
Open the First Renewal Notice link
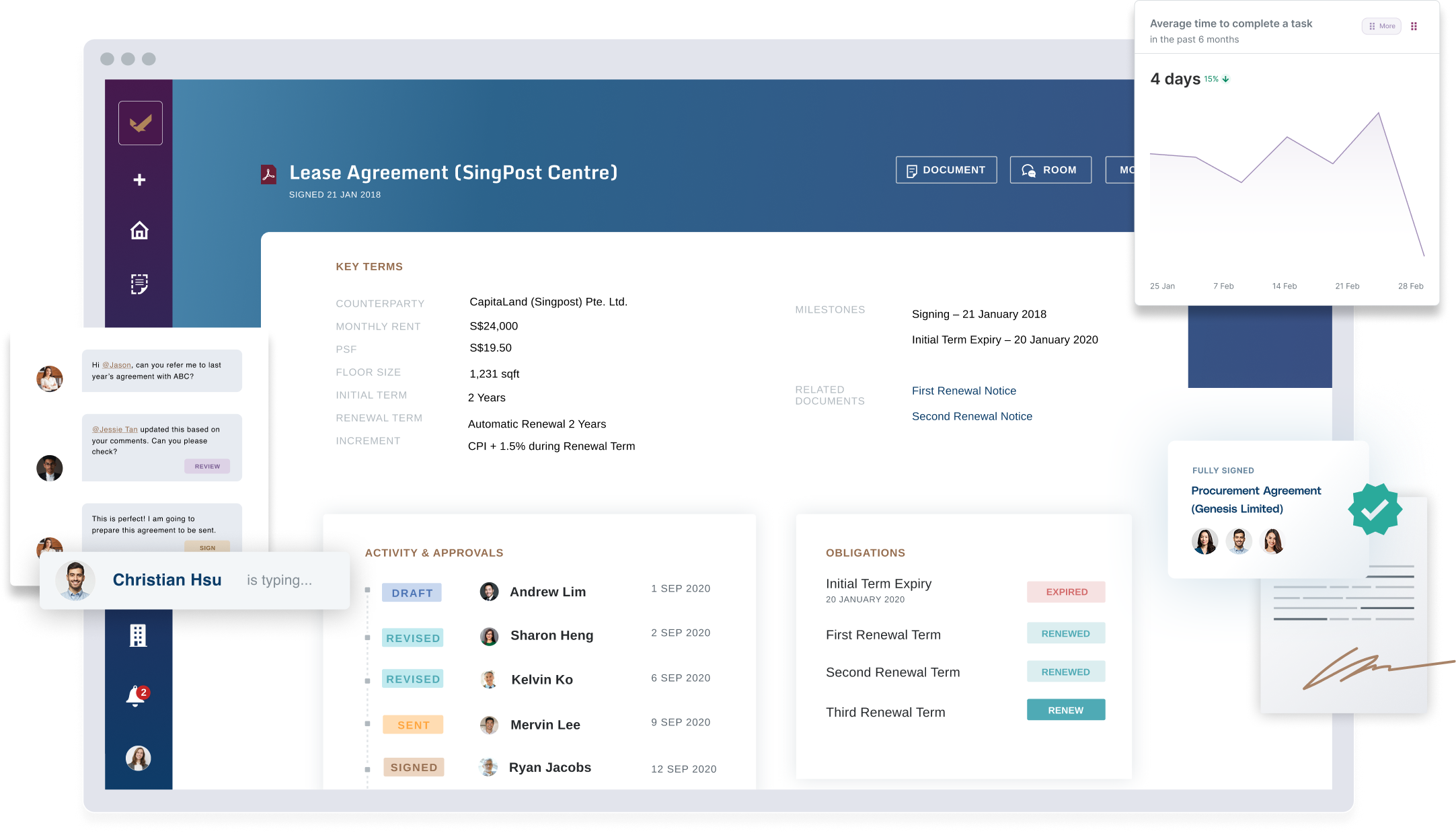tap(964, 390)
